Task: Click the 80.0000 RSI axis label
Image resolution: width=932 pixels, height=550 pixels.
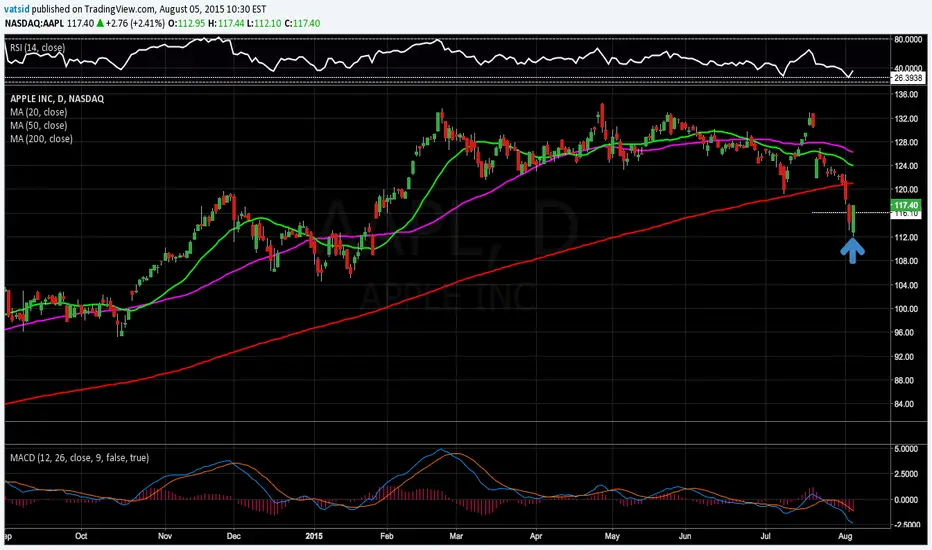Action: point(909,40)
